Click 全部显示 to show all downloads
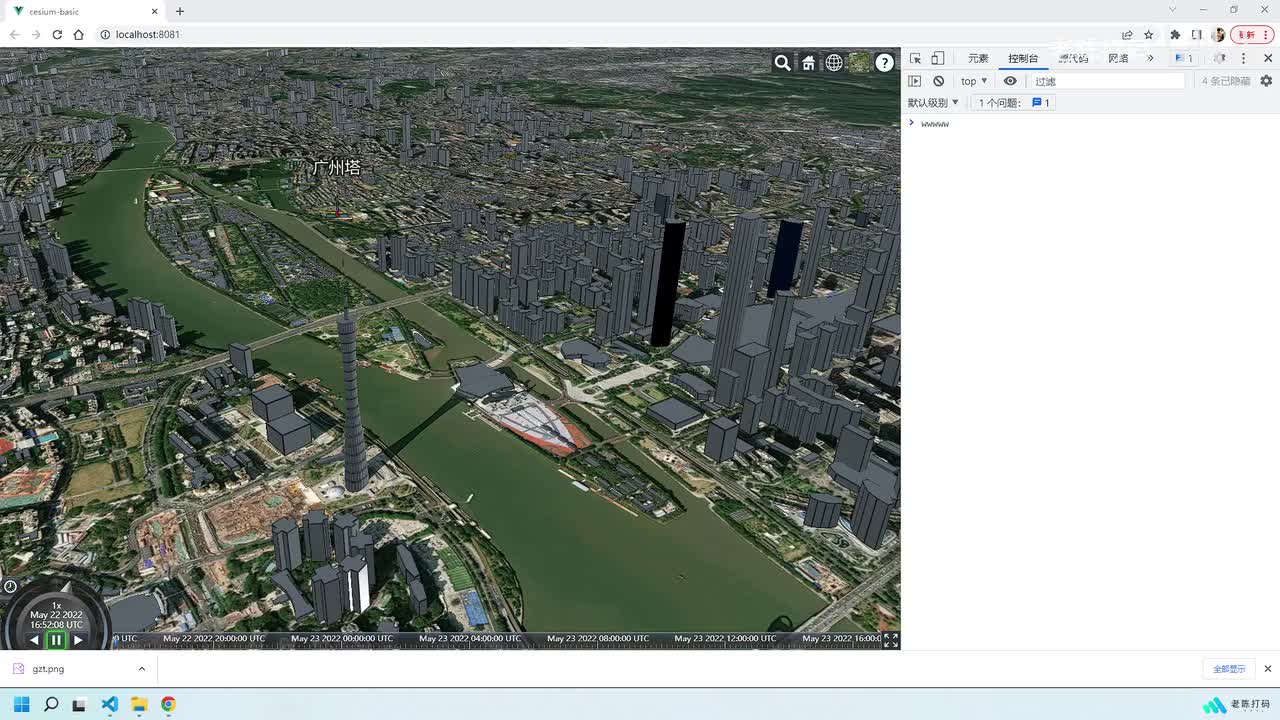Viewport: 1280px width, 720px height. [x=1229, y=669]
